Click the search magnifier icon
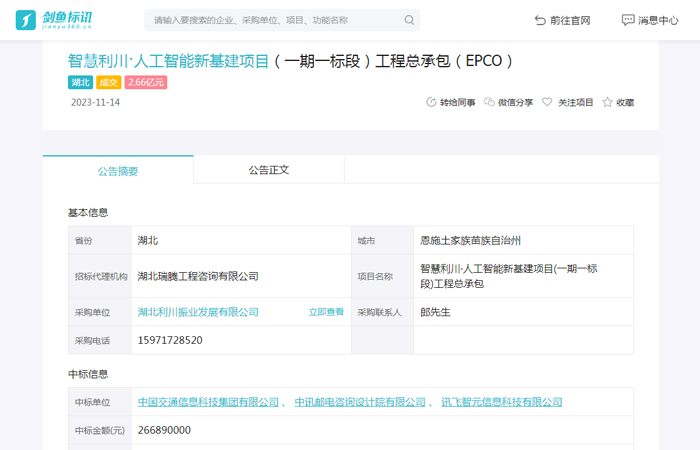This screenshot has width=700, height=450. coord(409,20)
